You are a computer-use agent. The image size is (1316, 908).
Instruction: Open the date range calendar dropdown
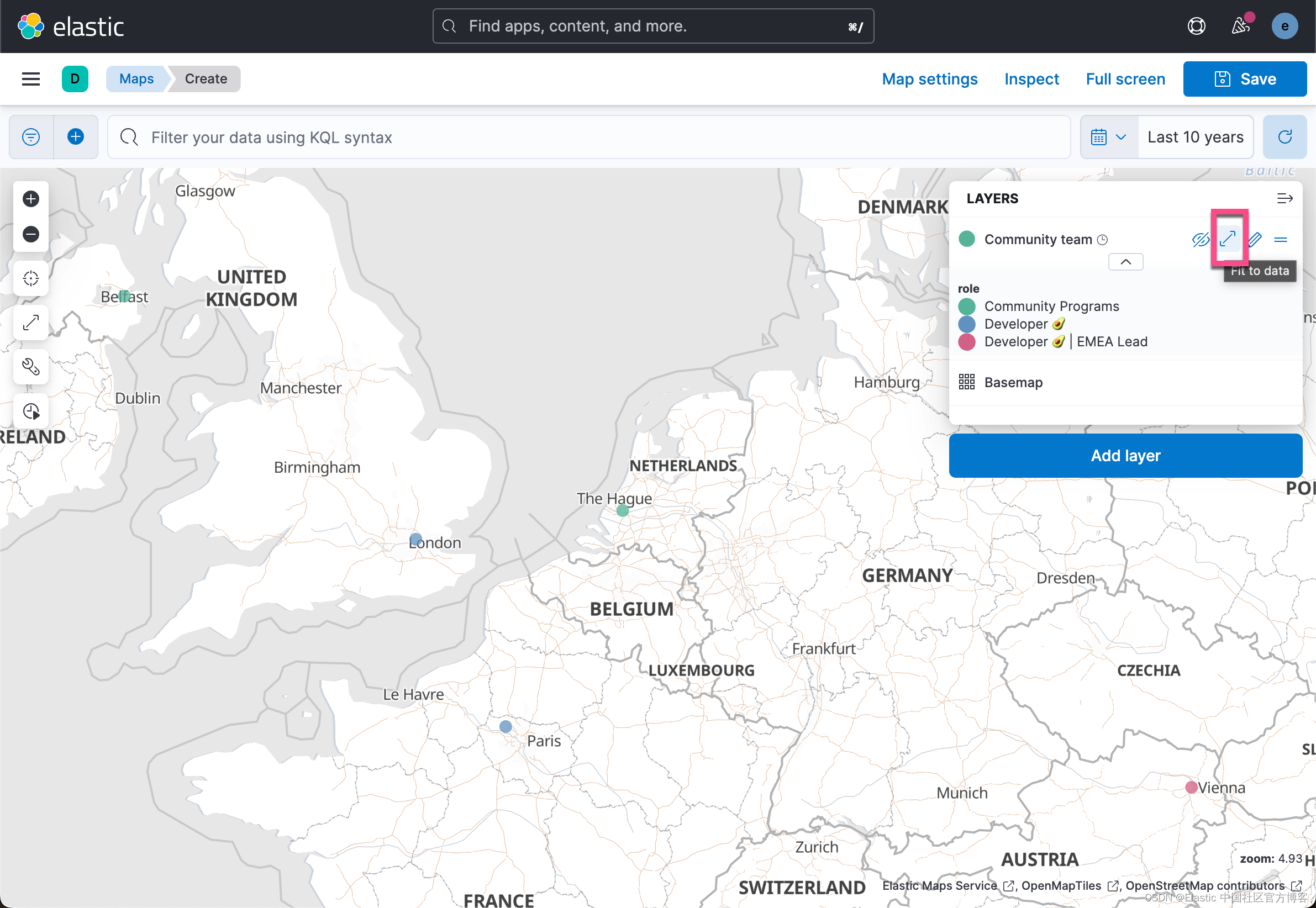click(x=1108, y=136)
